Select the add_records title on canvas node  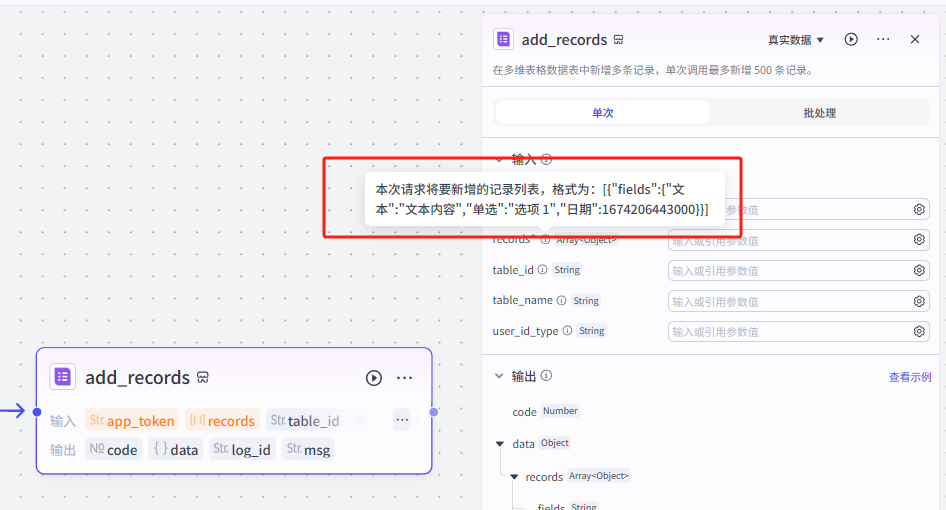pos(138,378)
